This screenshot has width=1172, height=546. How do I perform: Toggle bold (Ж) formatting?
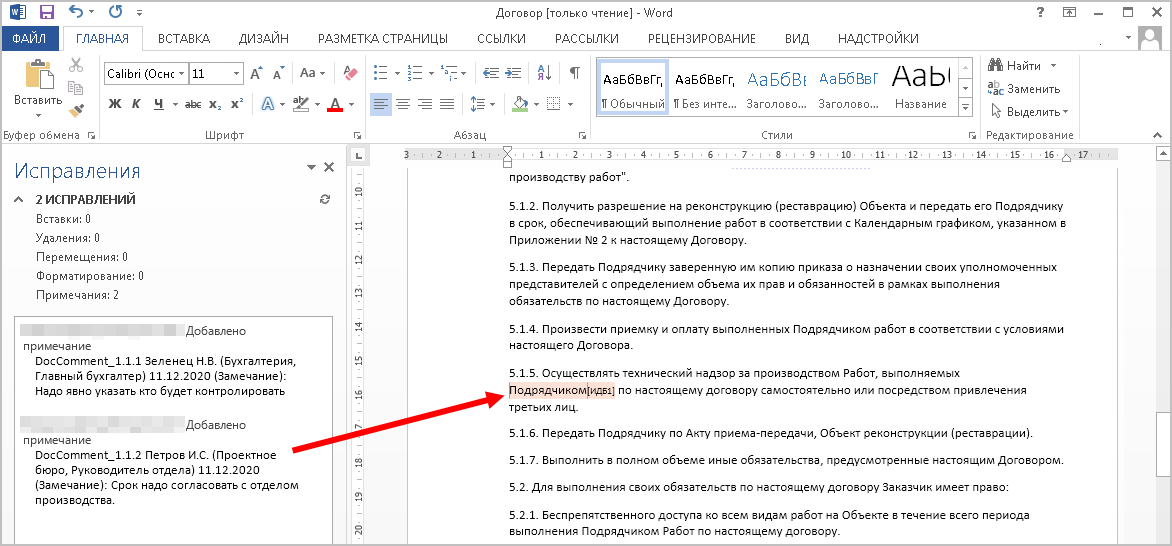pyautogui.click(x=114, y=104)
